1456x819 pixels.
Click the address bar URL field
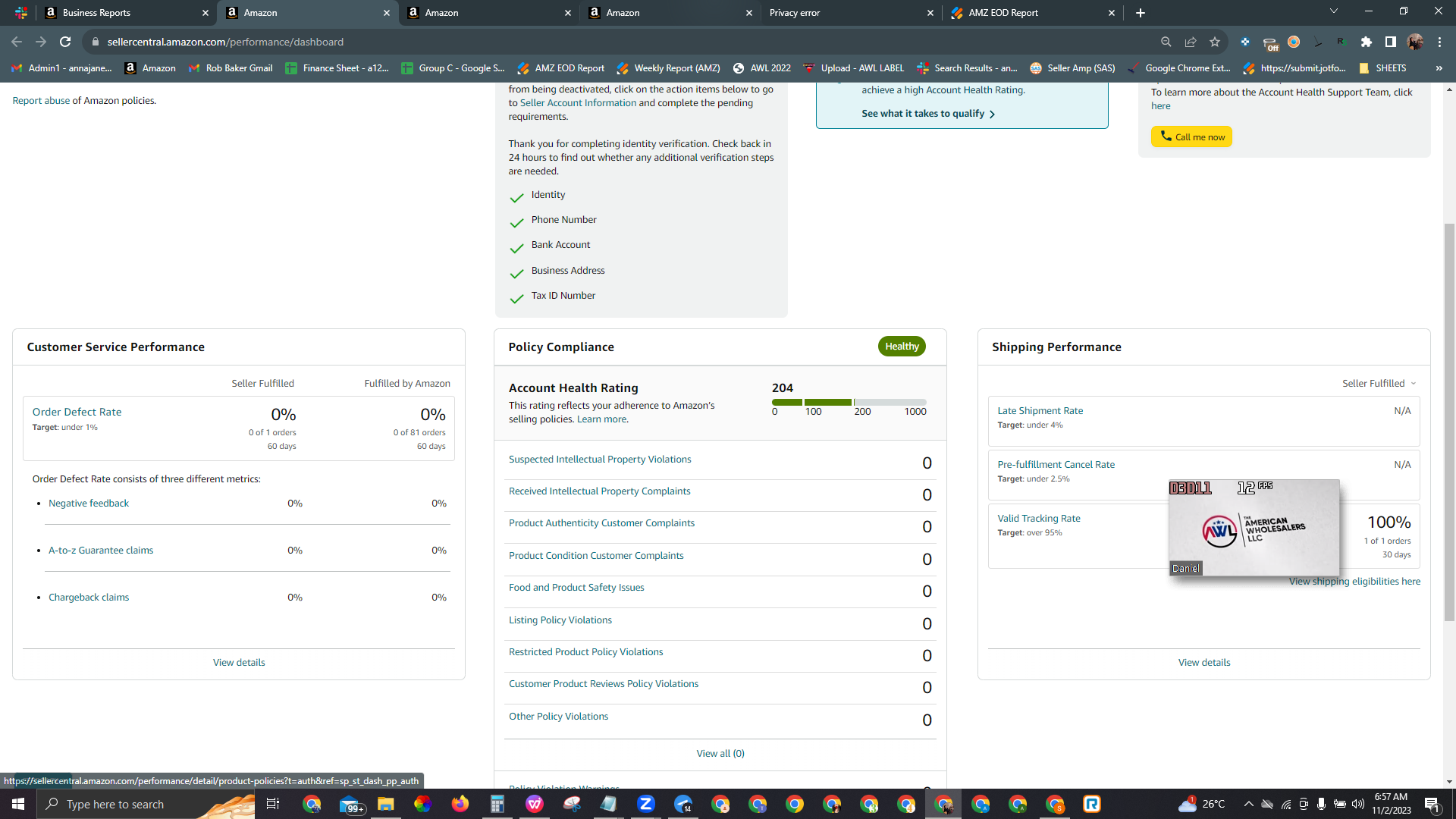pos(622,42)
